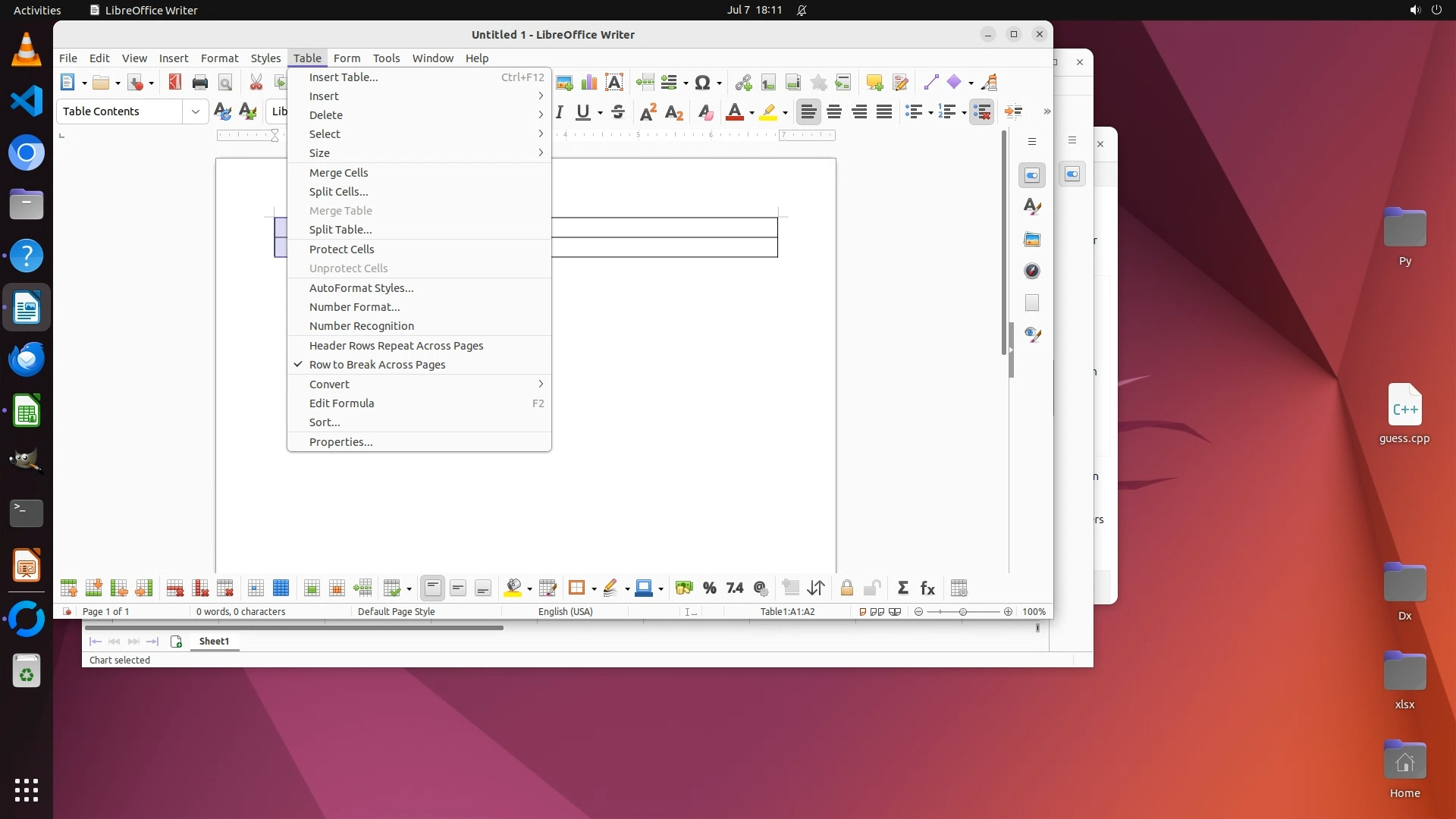Click the zoom slider in status bar

(x=963, y=612)
